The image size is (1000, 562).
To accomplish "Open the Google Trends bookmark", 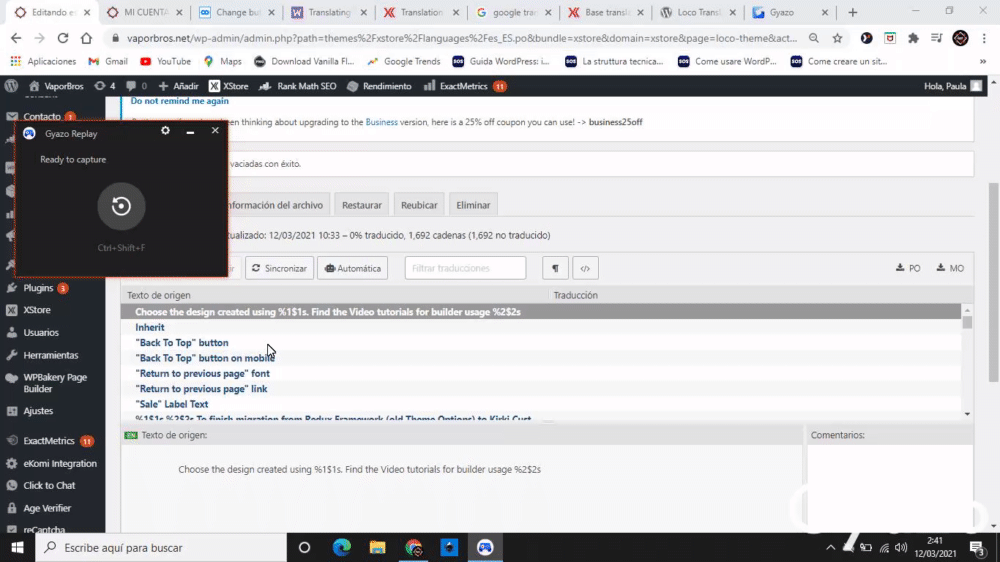I will (x=403, y=61).
